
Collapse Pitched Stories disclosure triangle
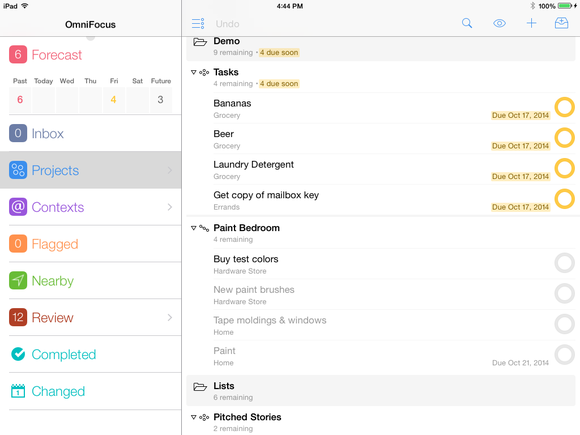pos(193,417)
